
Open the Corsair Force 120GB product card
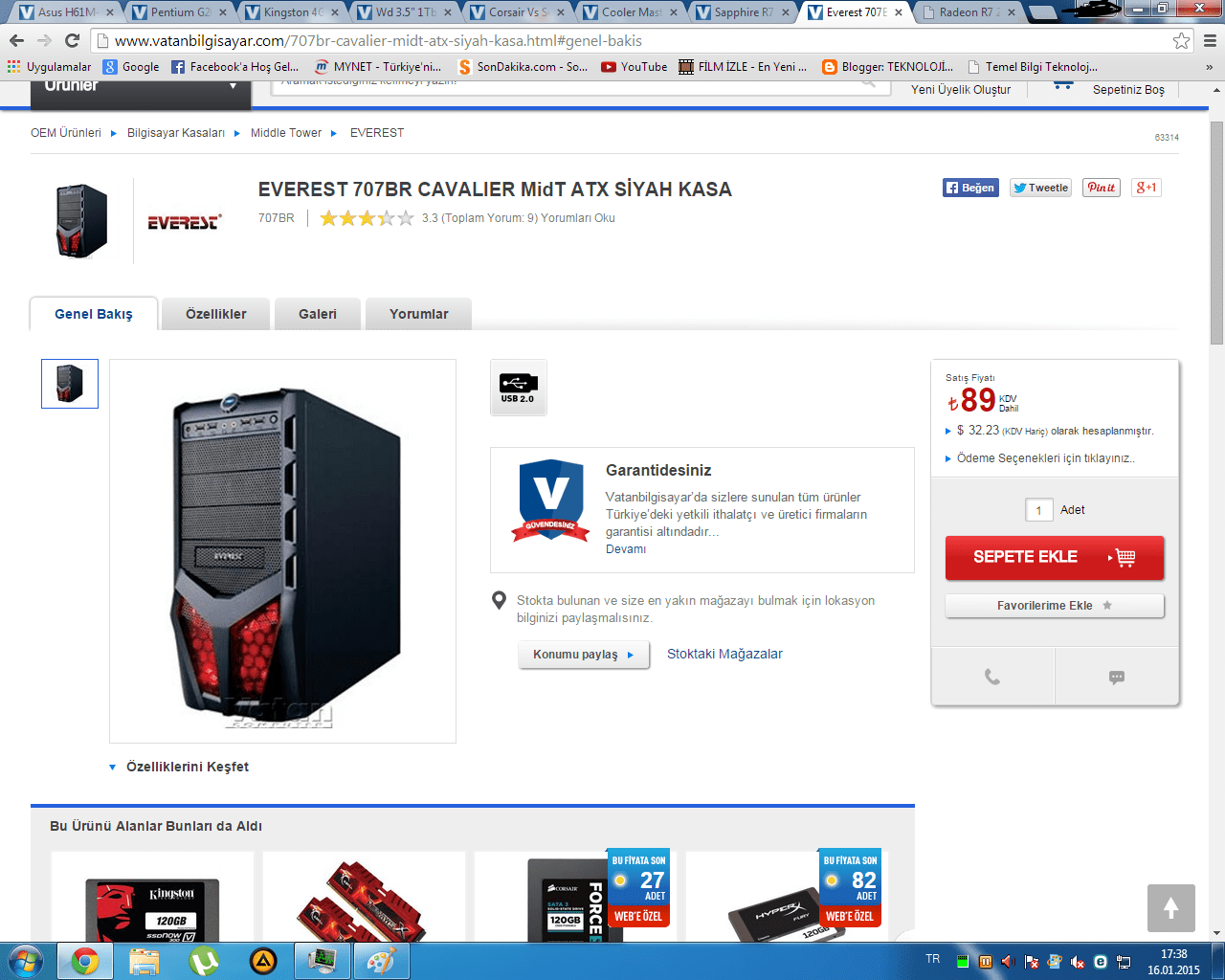(x=575, y=897)
